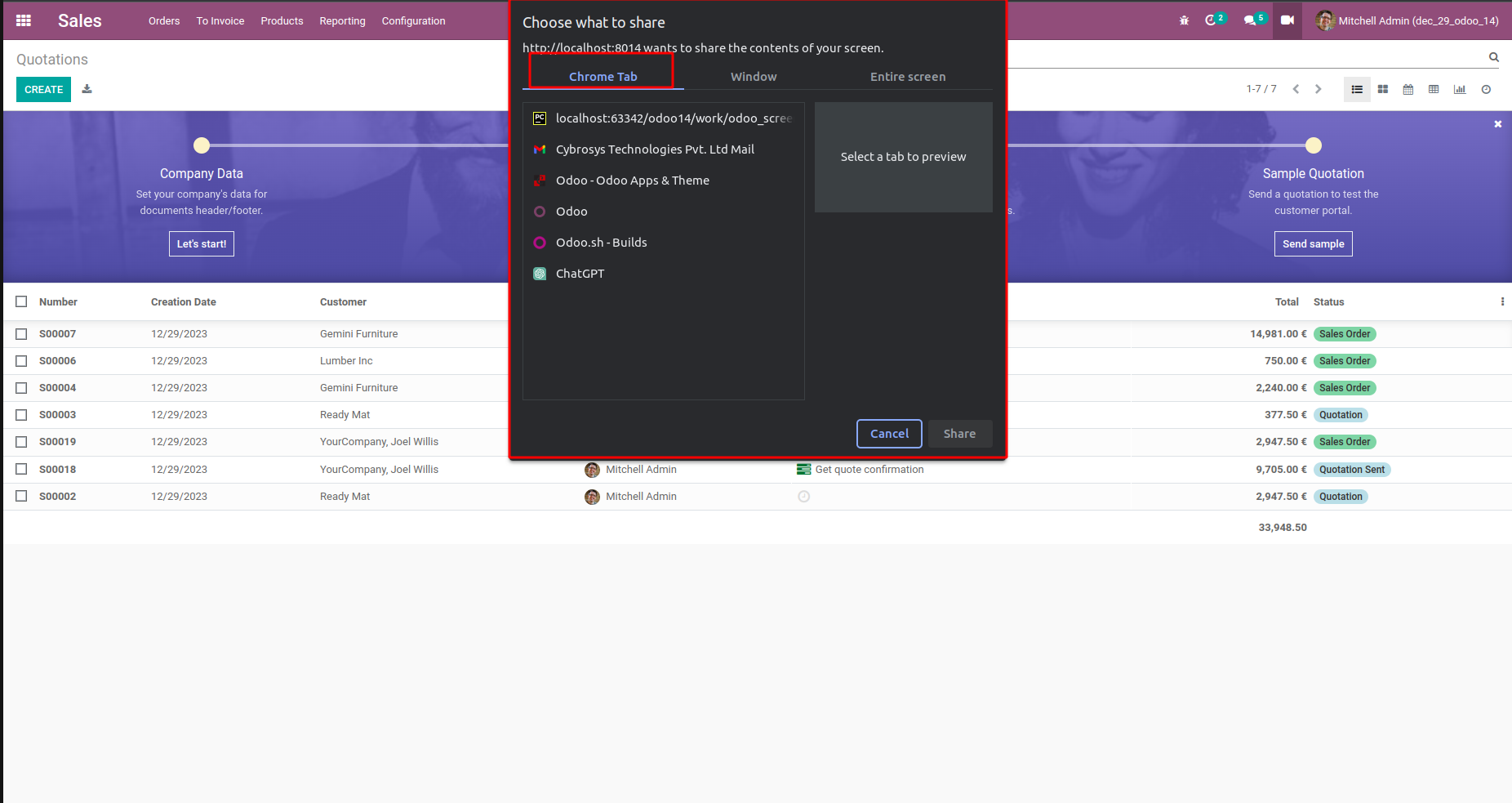Screen dimensions: 1512x803
Task: Select the ChatGPT tab to share
Action: pyautogui.click(x=663, y=274)
